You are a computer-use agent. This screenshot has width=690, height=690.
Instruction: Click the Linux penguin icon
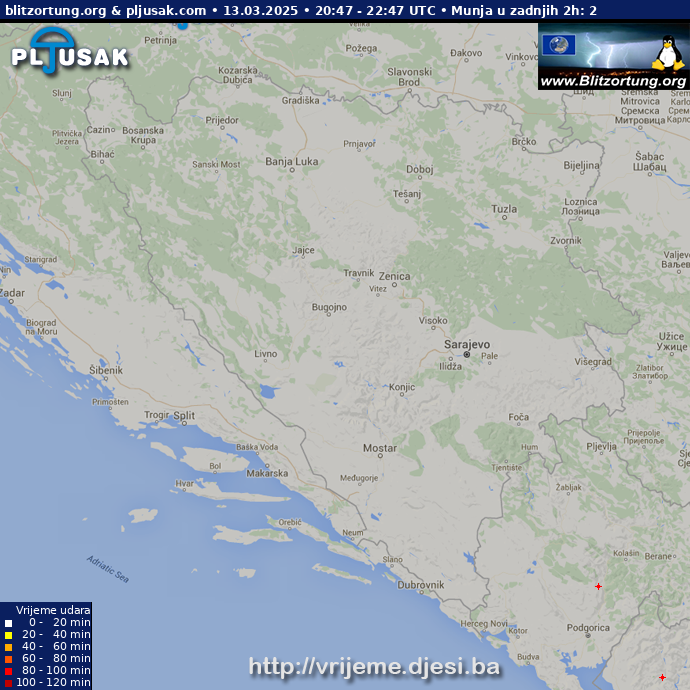pyautogui.click(x=666, y=52)
